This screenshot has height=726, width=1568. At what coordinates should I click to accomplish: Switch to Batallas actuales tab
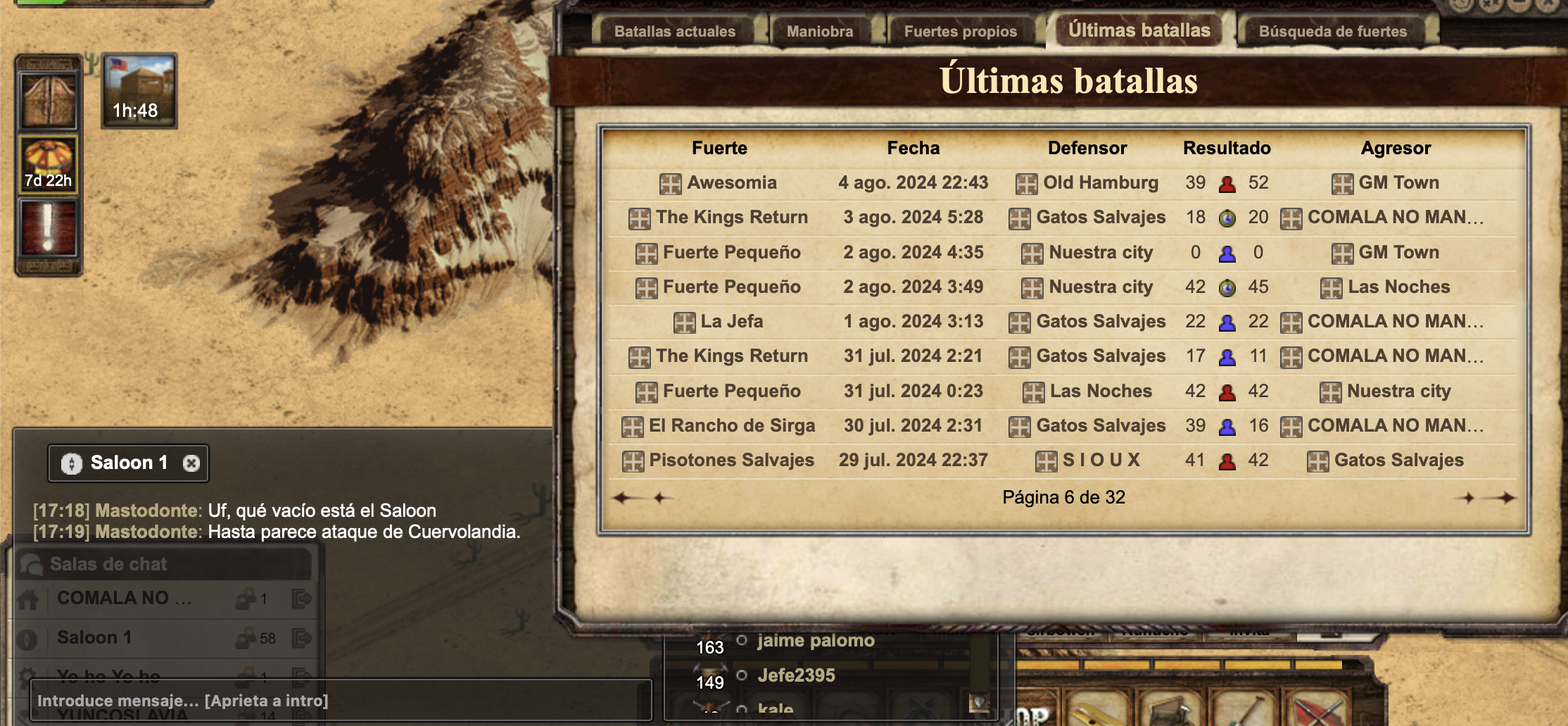pos(674,31)
